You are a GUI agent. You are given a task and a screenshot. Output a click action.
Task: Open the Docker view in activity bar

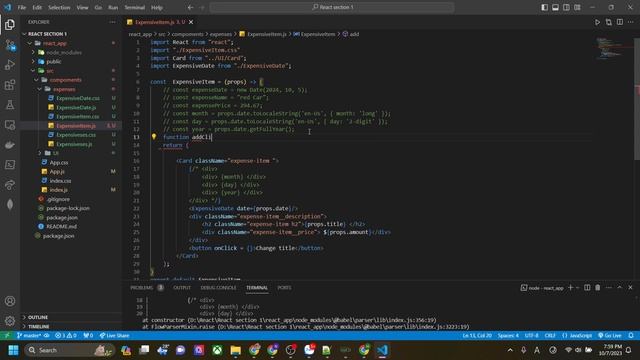coord(10,145)
